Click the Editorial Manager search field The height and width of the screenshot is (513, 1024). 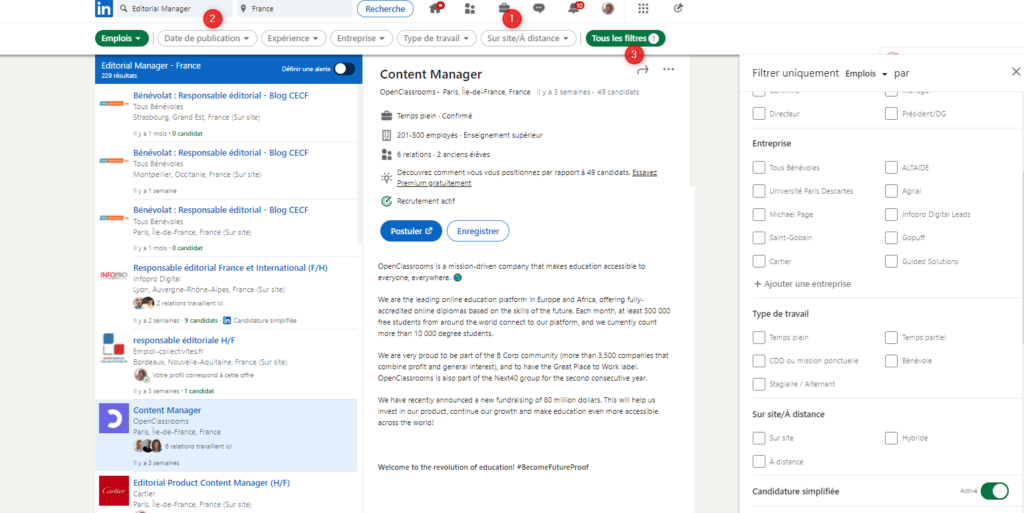pos(174,9)
